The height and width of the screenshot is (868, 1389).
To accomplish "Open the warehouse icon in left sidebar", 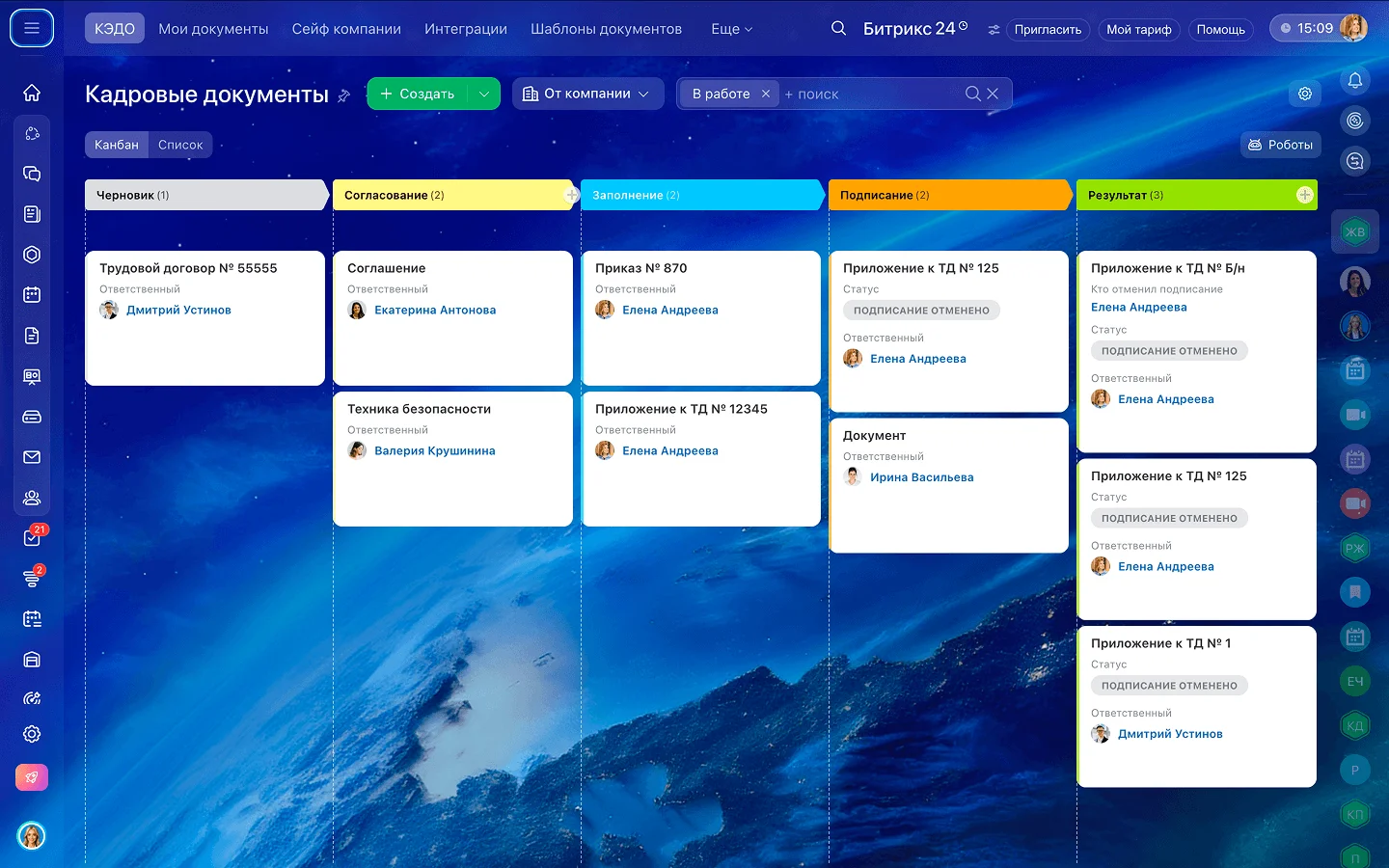I will [32, 660].
